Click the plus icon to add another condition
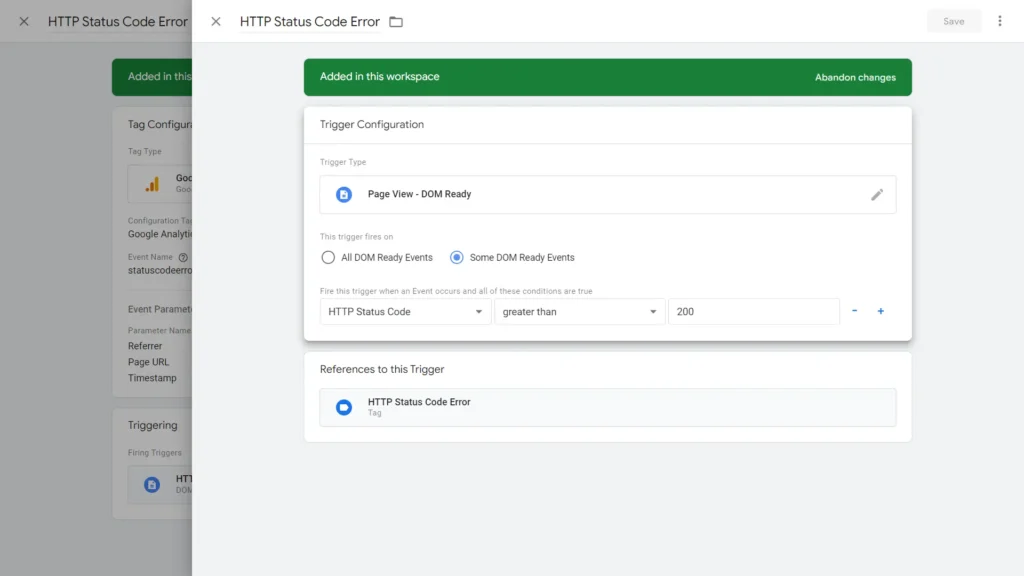Image resolution: width=1024 pixels, height=576 pixels. (x=880, y=311)
